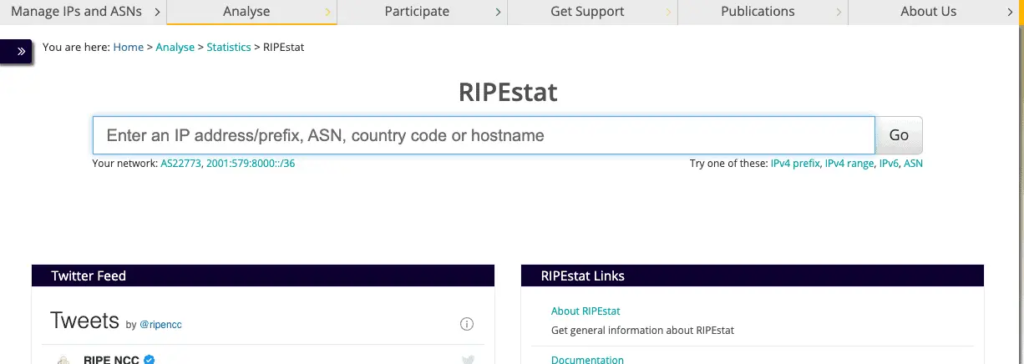Screen dimensions: 1024x364
Task: Open the About RIPEstat link
Action: (x=585, y=311)
